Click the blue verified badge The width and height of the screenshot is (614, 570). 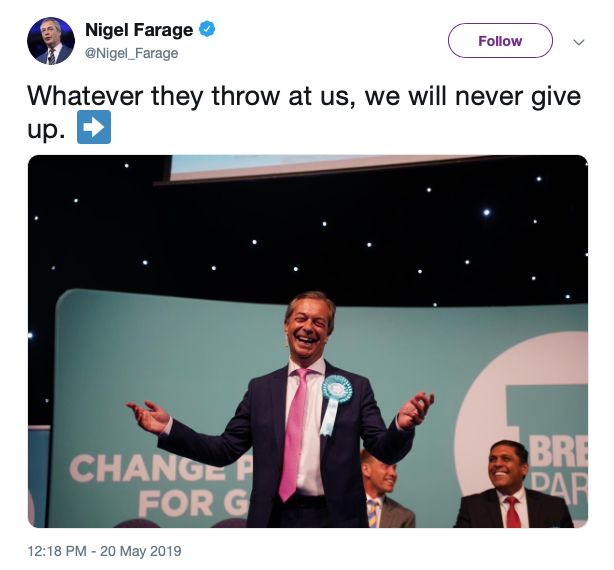pos(207,29)
